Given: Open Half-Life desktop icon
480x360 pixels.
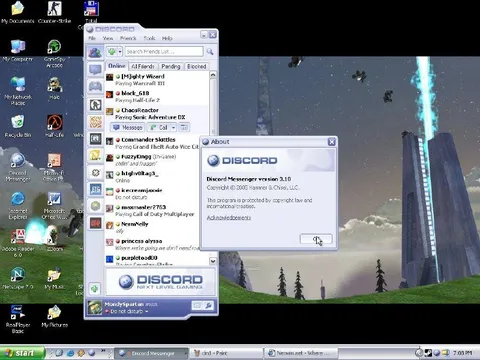Looking at the screenshot, I should [x=54, y=127].
